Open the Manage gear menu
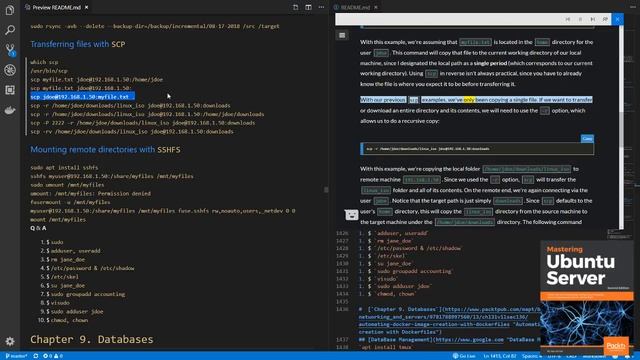Image resolution: width=640 pixels, height=360 pixels. (10, 341)
